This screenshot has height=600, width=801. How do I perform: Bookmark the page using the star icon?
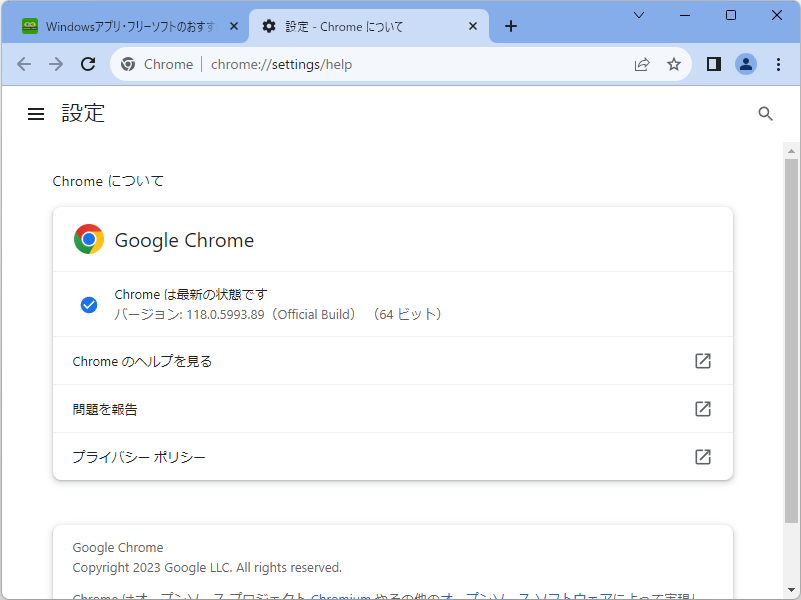point(674,63)
